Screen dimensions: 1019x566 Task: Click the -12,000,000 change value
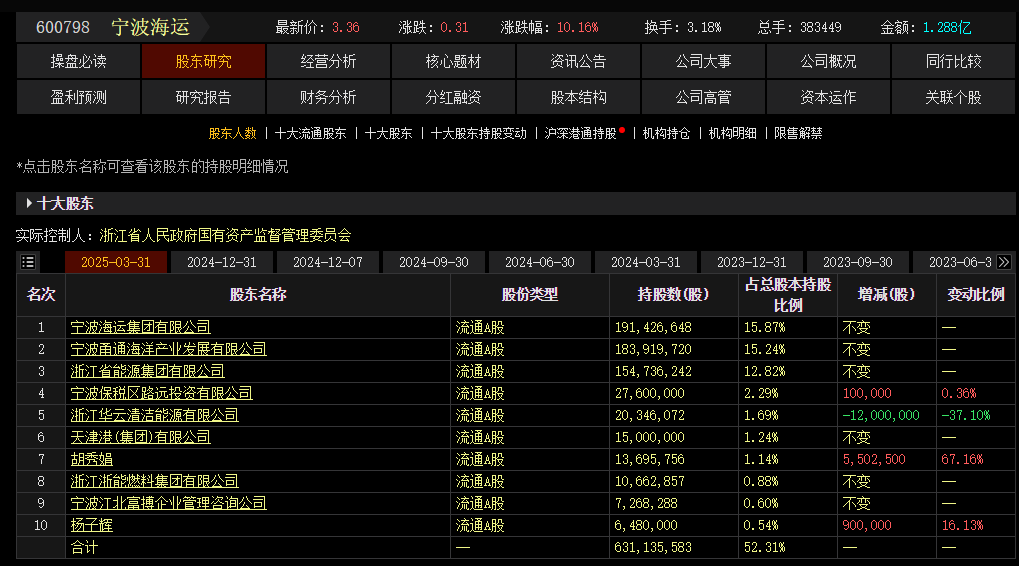click(881, 415)
